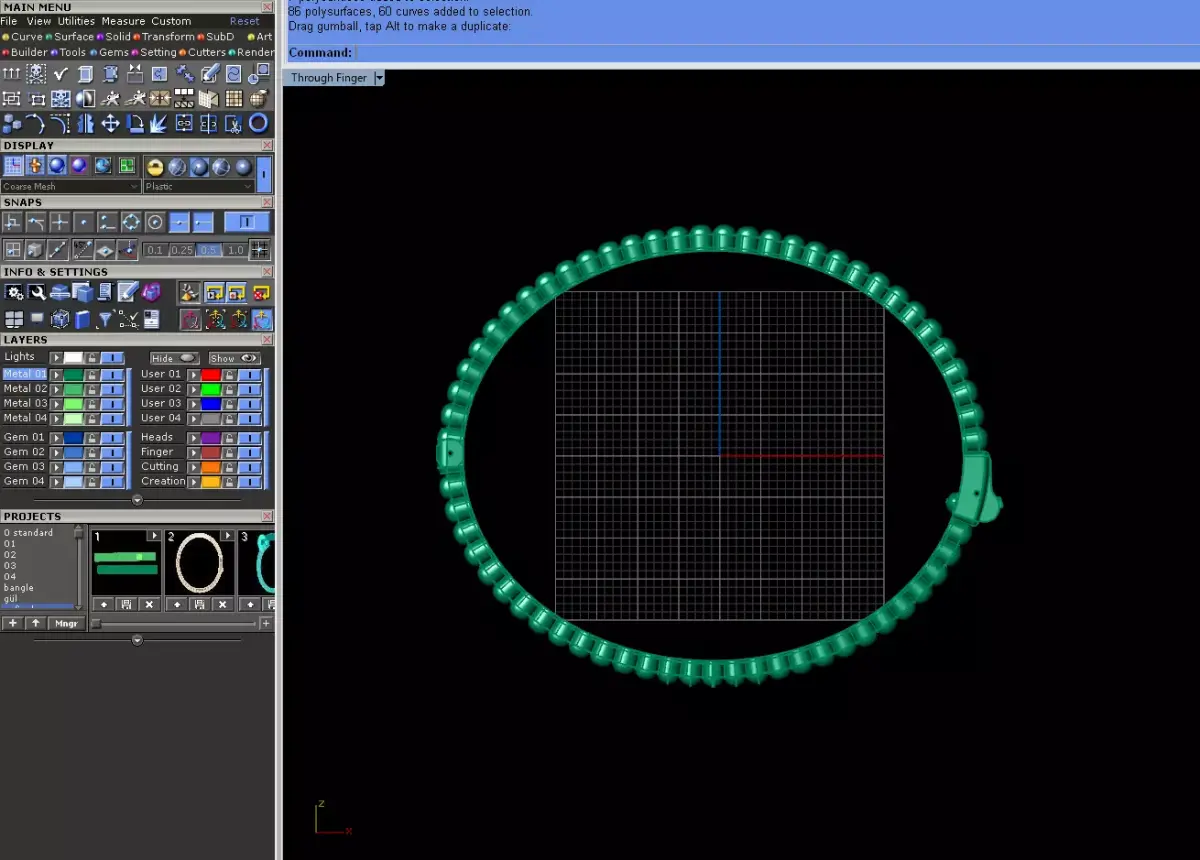This screenshot has width=1200, height=860.
Task: Click the green four-viewport layout icon
Action: pos(127,166)
